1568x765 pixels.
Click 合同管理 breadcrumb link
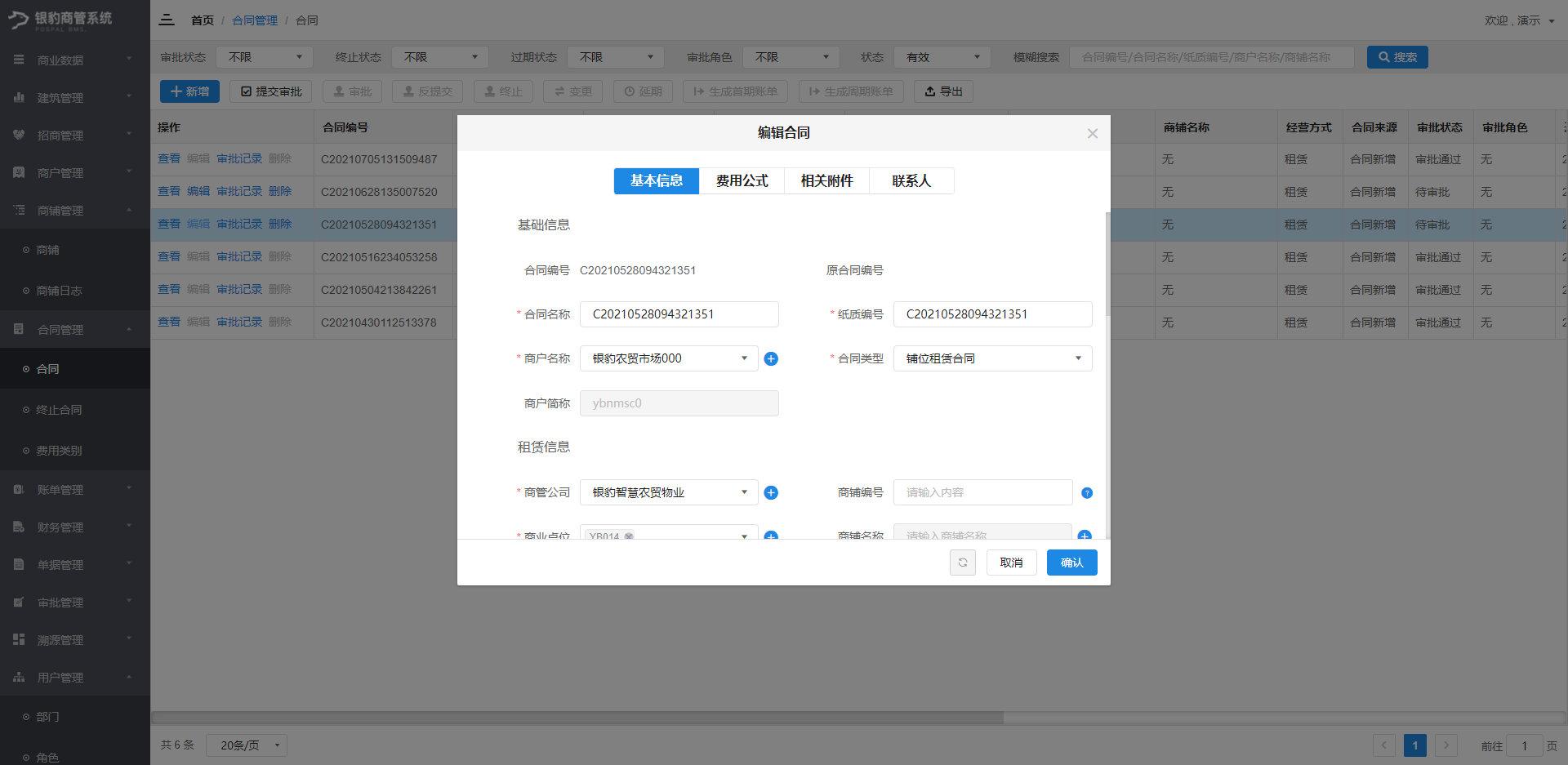click(x=255, y=20)
